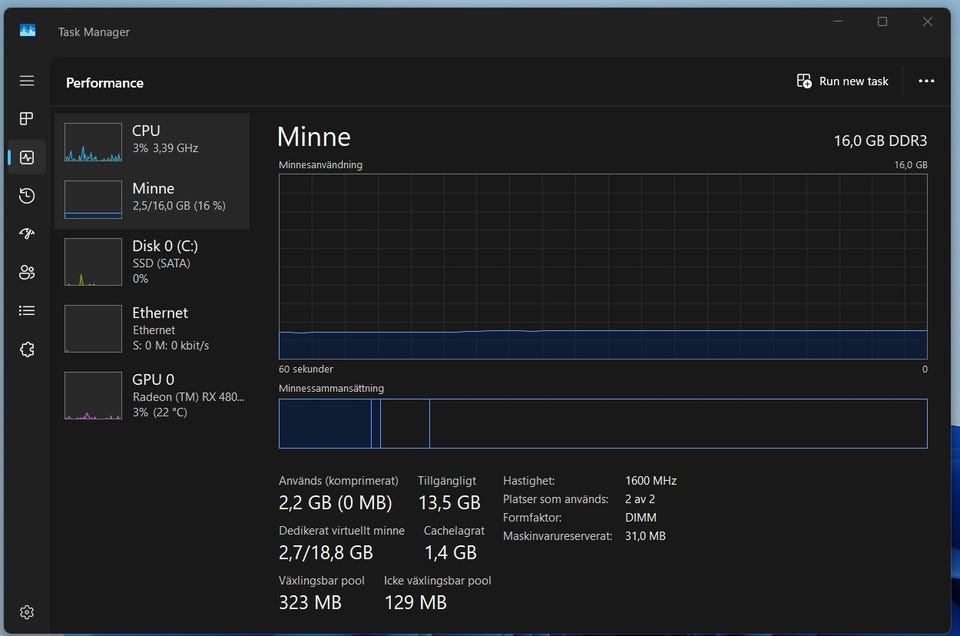Maximize the Task Manager window
Screen dimensions: 960x636
click(882, 22)
